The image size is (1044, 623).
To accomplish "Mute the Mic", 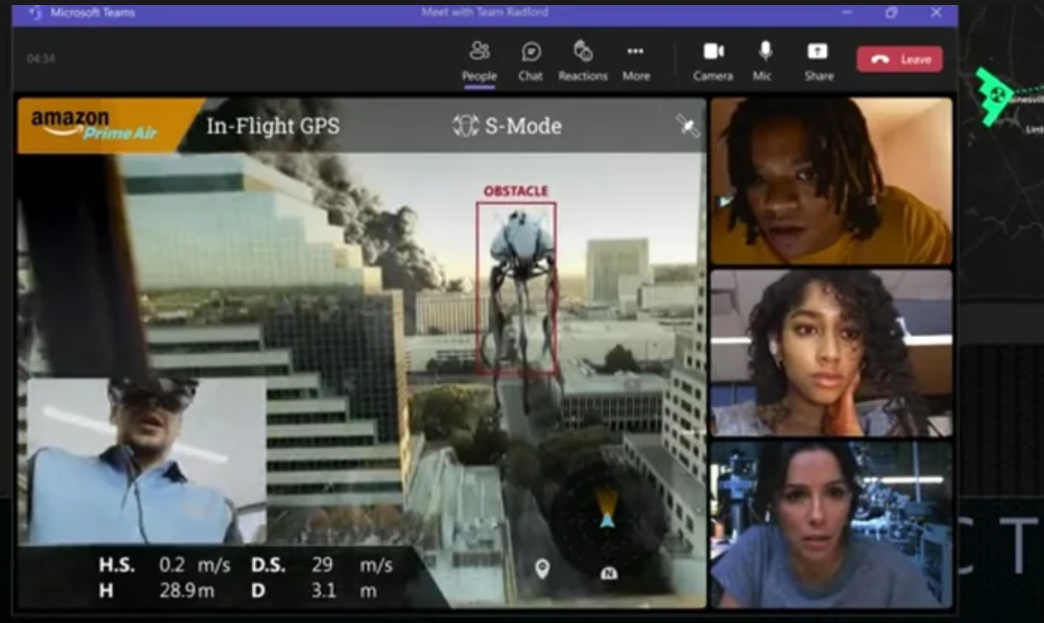I will pyautogui.click(x=763, y=61).
